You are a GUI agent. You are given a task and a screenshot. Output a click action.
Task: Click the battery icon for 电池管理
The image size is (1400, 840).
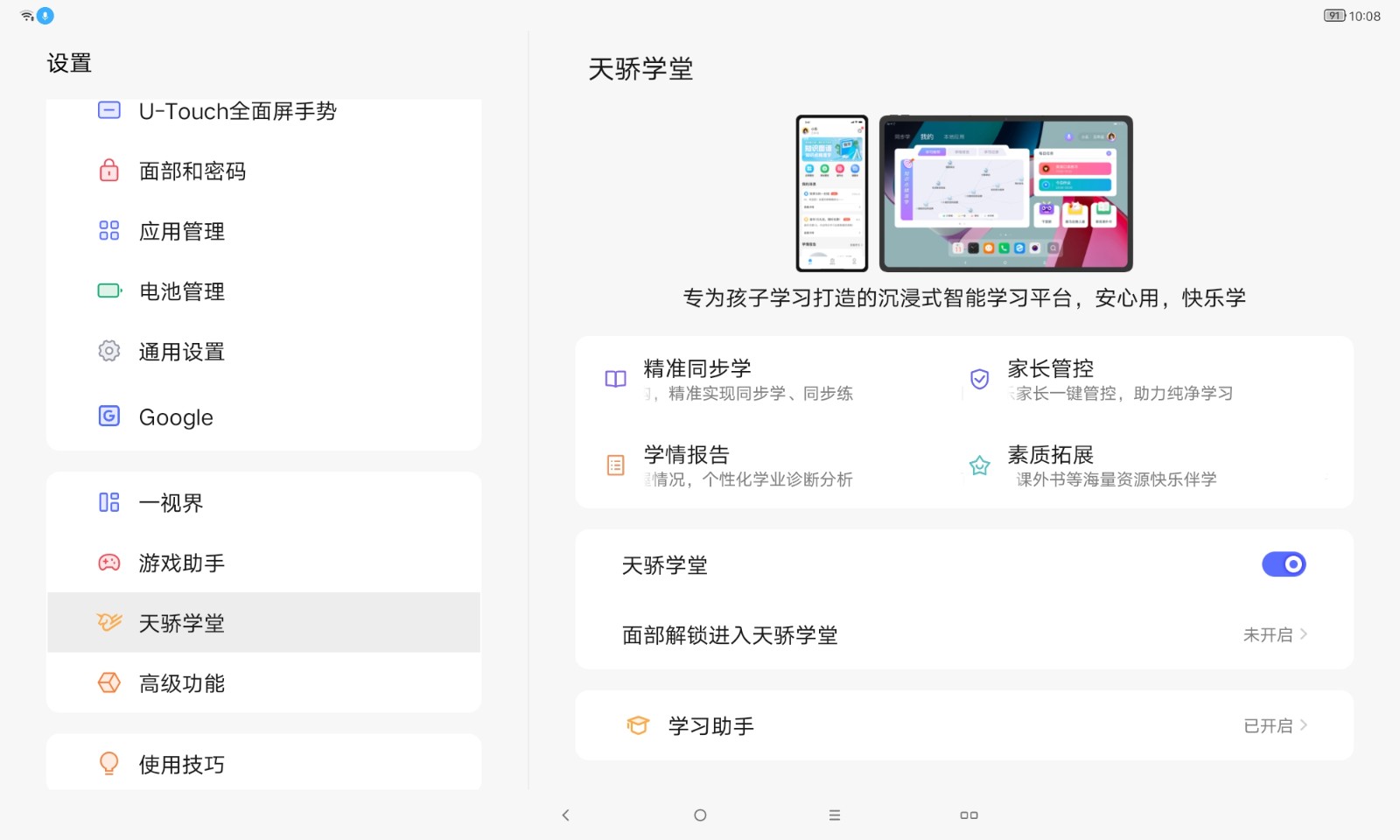[x=109, y=290]
